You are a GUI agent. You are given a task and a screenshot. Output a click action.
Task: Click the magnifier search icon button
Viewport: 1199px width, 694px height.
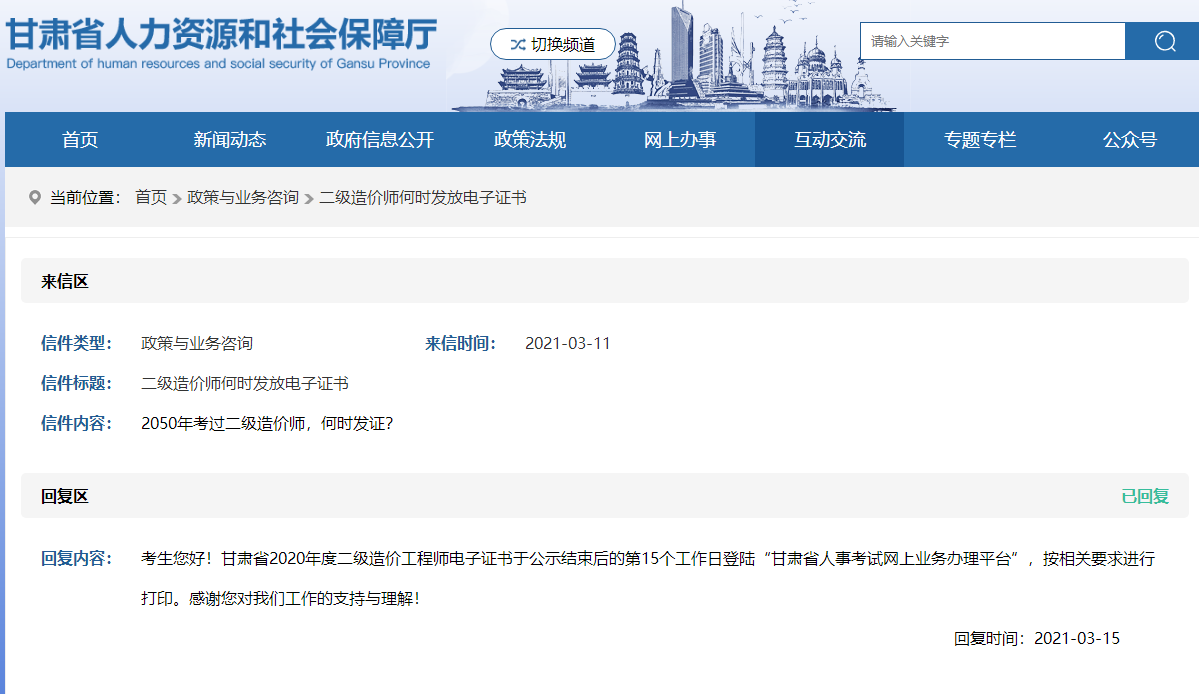point(1164,41)
